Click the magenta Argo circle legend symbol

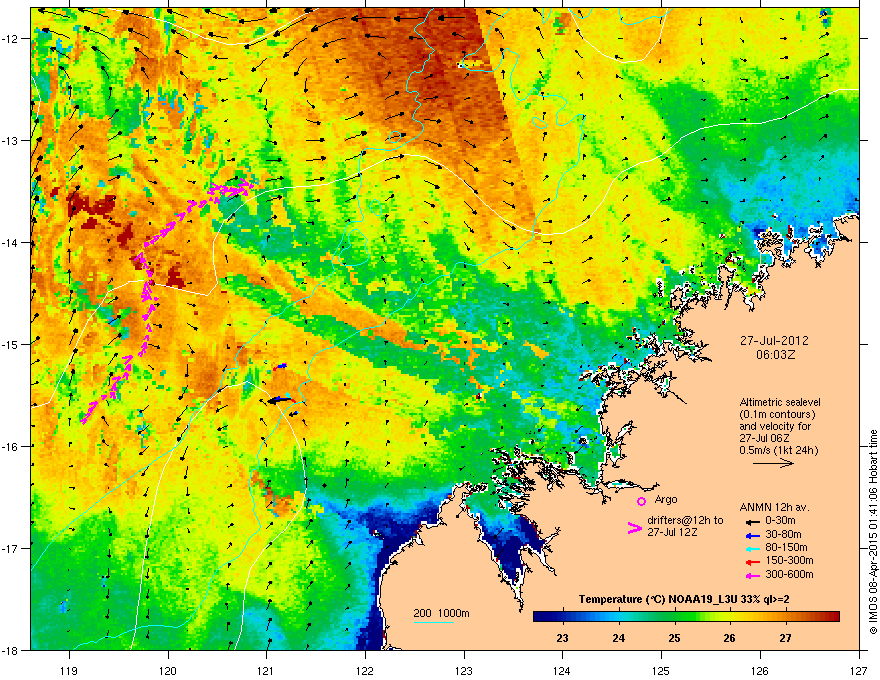[x=641, y=501]
